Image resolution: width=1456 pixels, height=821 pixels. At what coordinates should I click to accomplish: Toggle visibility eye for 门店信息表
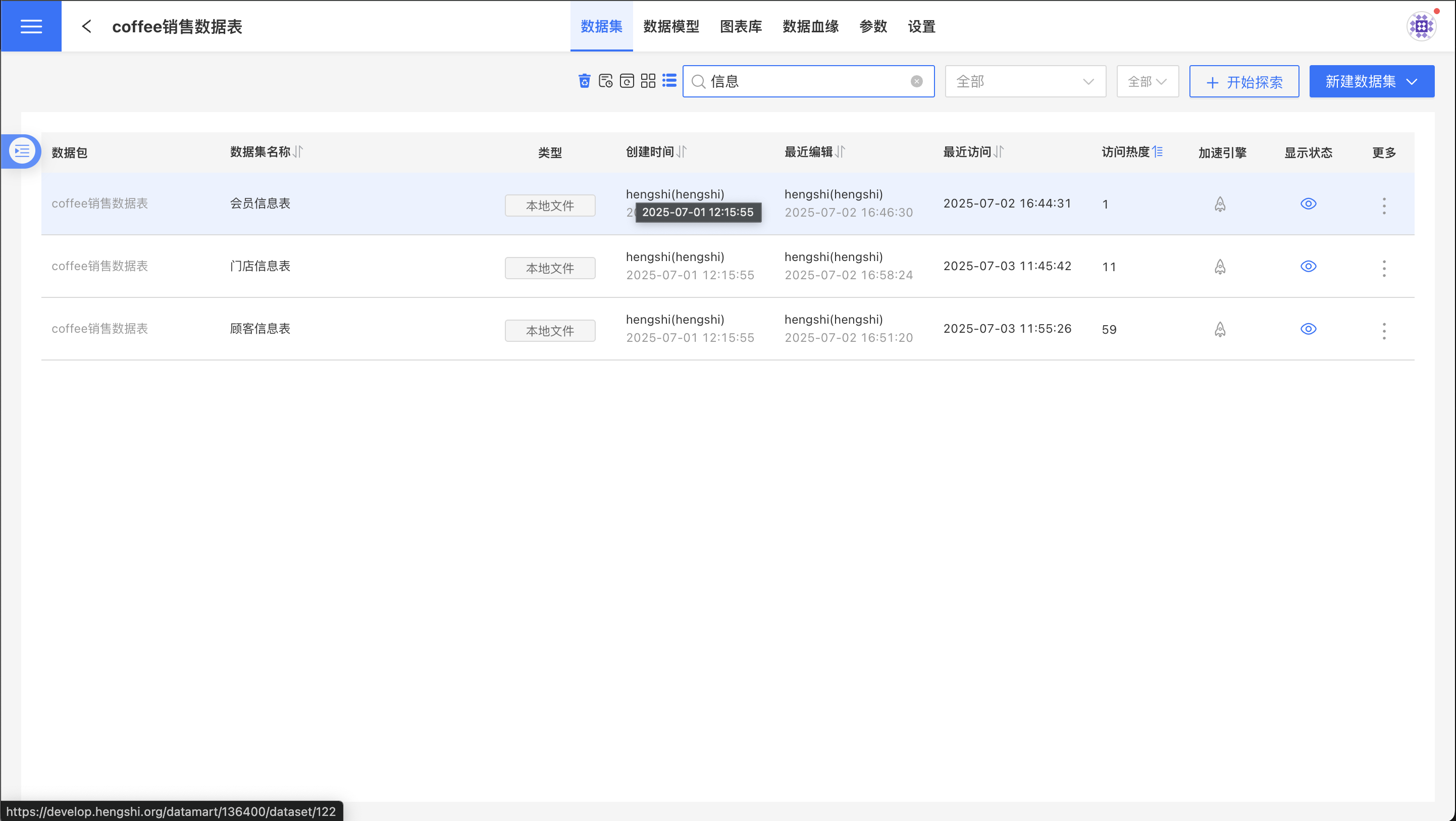pos(1308,266)
